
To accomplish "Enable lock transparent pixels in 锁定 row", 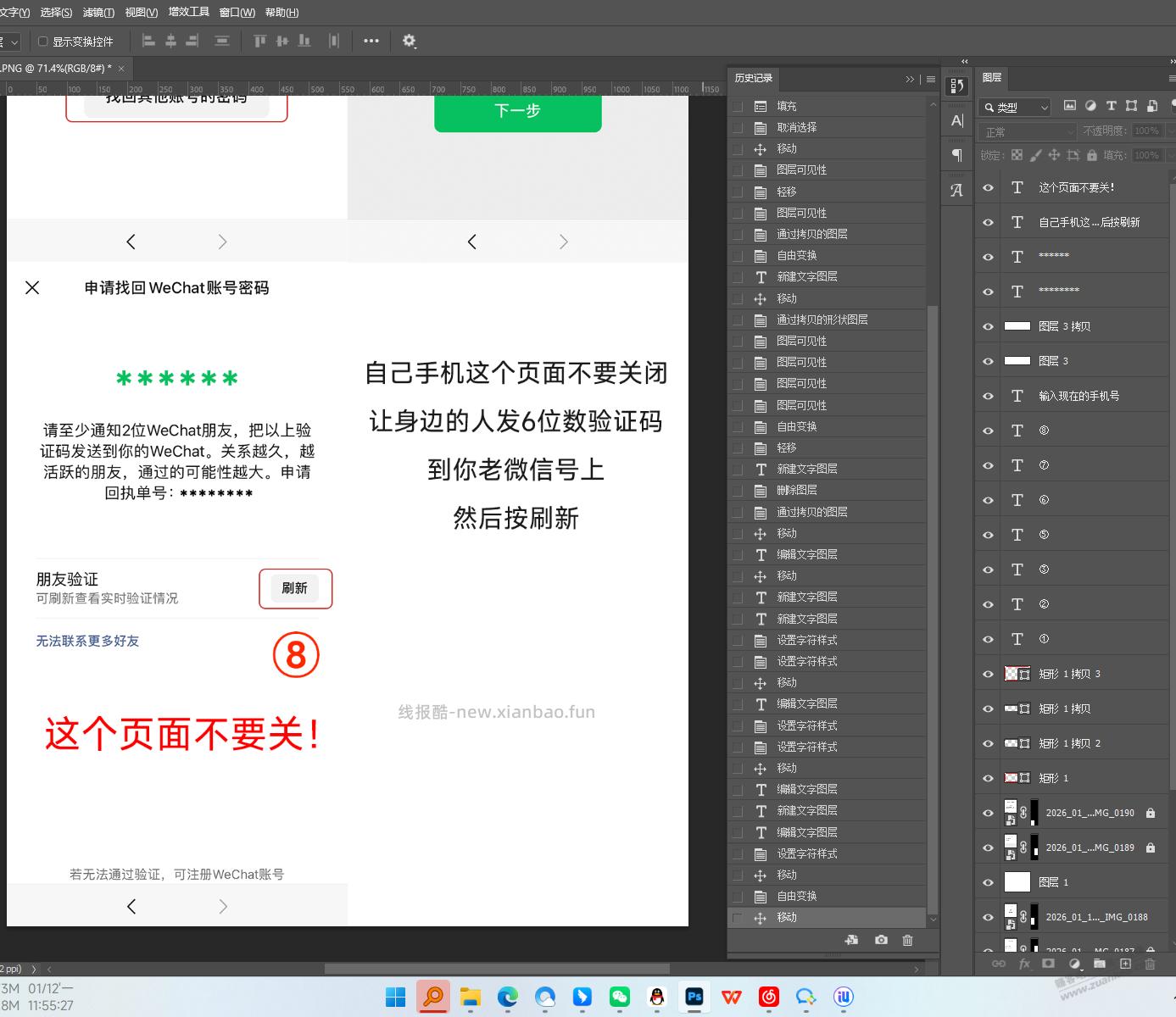I will (x=1017, y=155).
